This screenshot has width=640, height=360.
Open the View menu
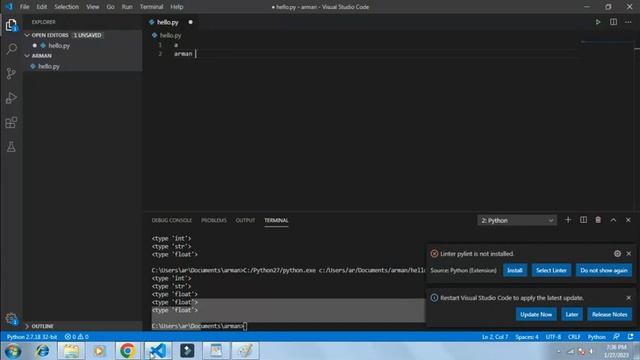93,7
